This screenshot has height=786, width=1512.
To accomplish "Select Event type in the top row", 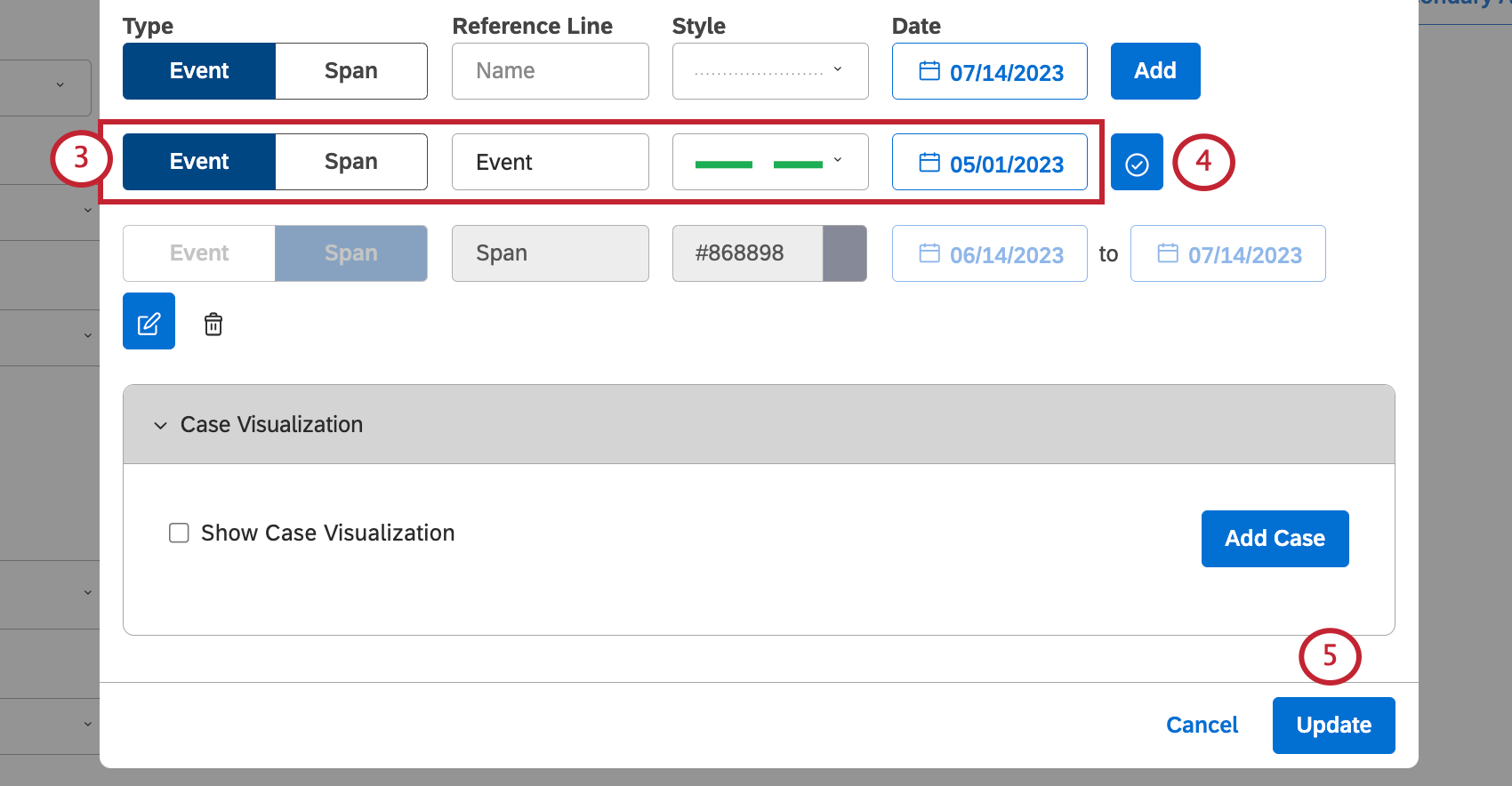I will 199,71.
